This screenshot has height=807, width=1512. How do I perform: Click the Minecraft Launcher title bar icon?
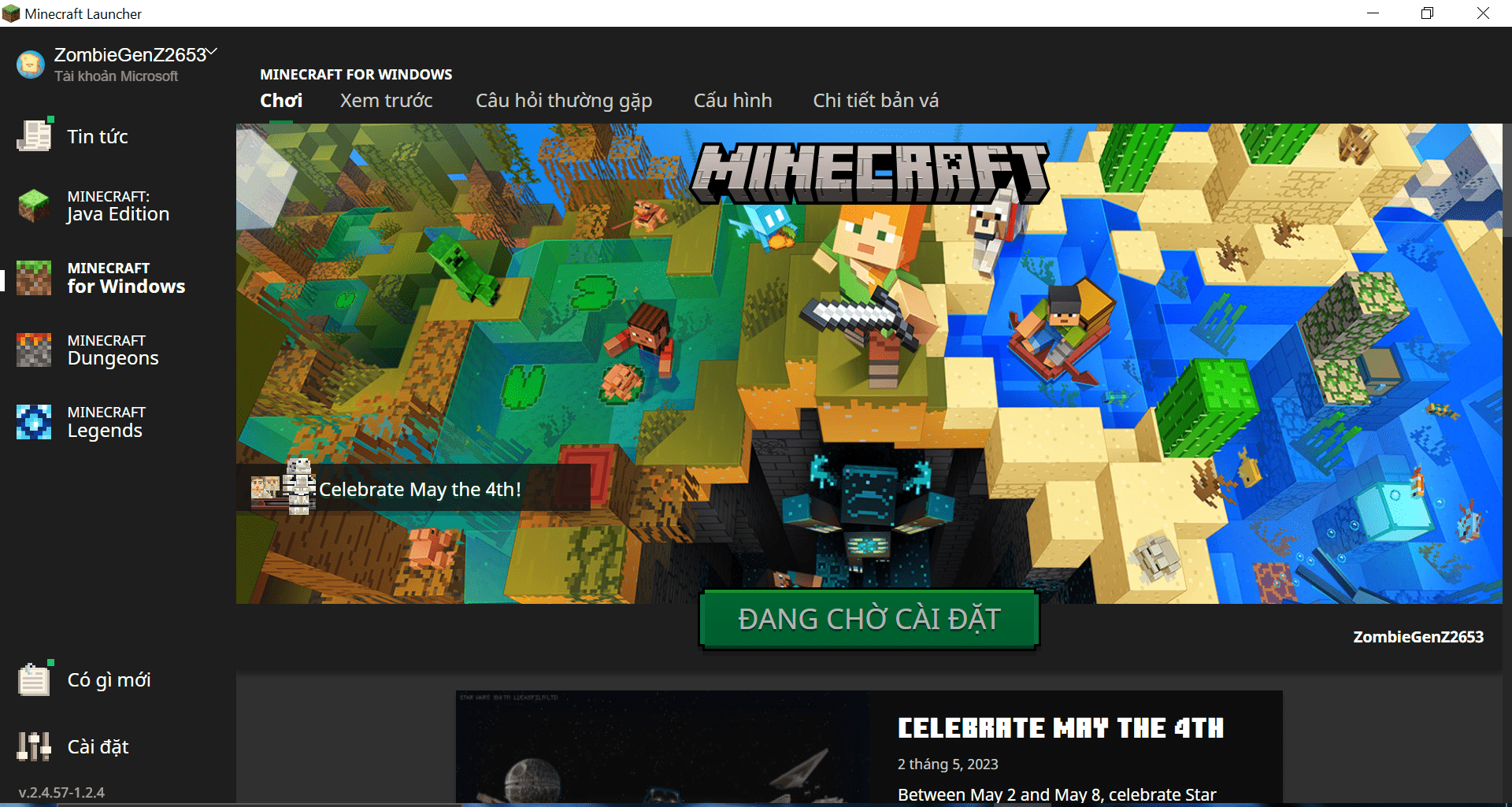[x=11, y=13]
